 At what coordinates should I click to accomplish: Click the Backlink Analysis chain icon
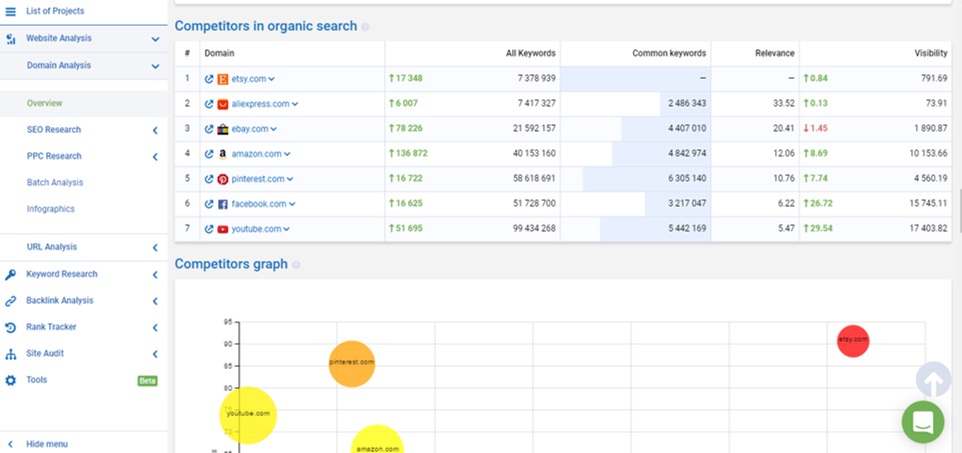tap(10, 301)
